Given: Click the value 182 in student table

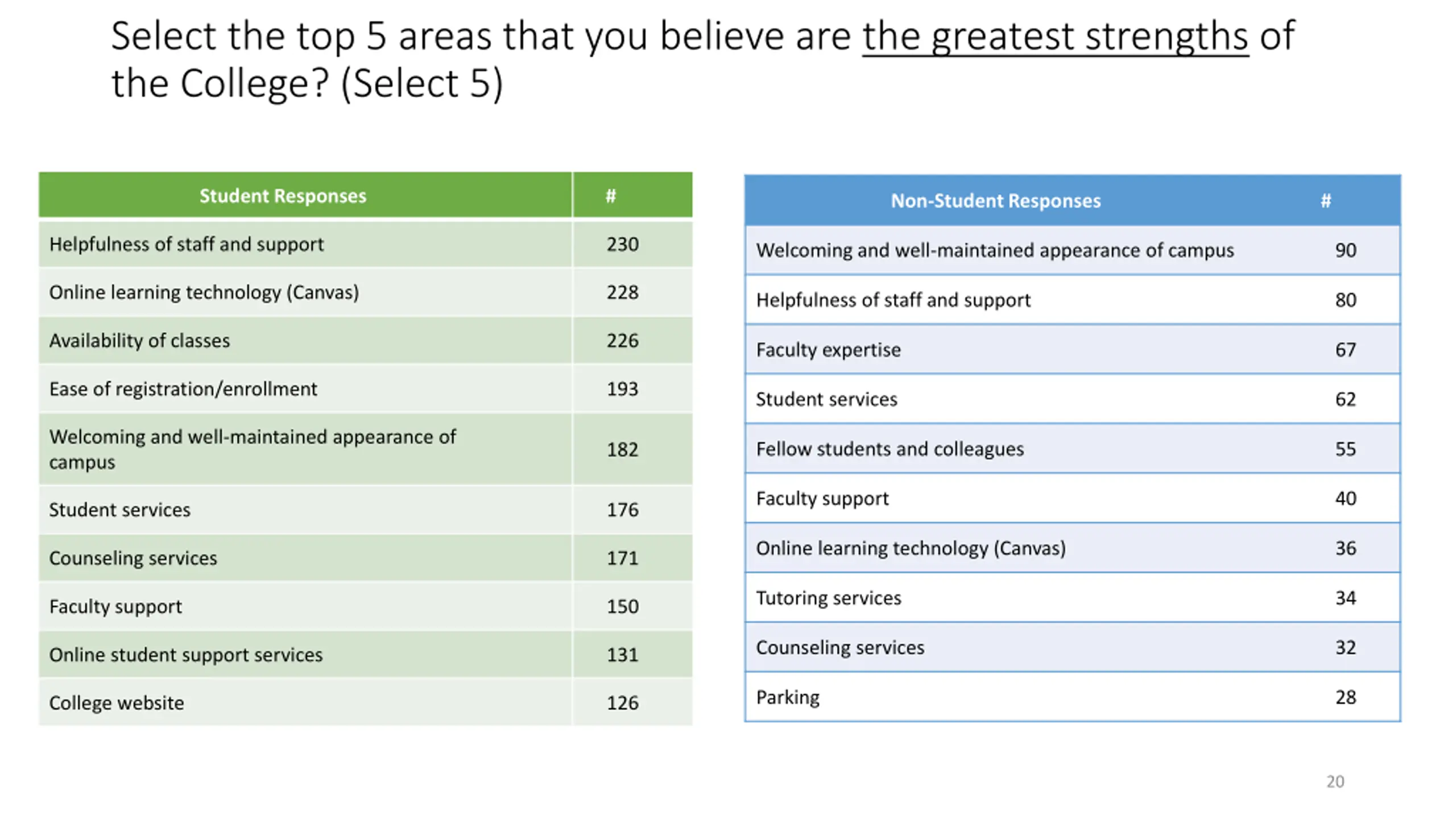Looking at the screenshot, I should pos(622,449).
